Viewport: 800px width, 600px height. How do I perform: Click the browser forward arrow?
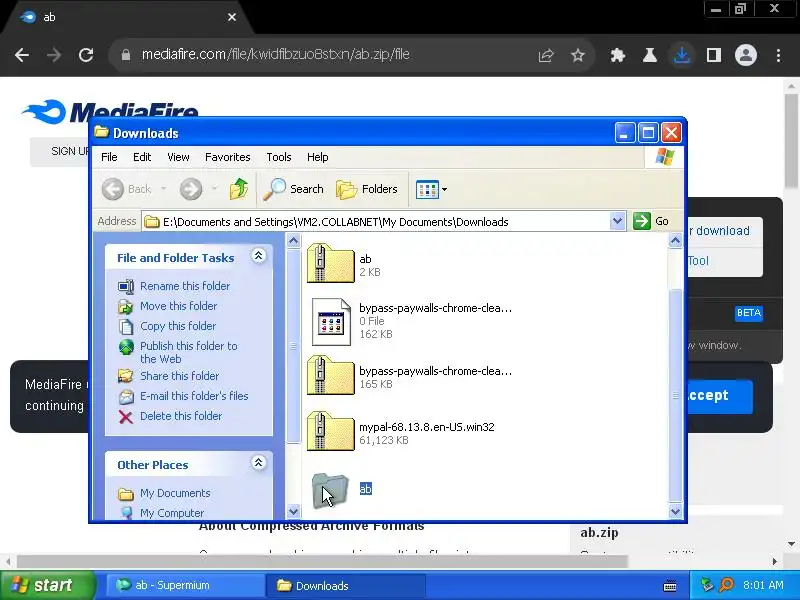[54, 55]
